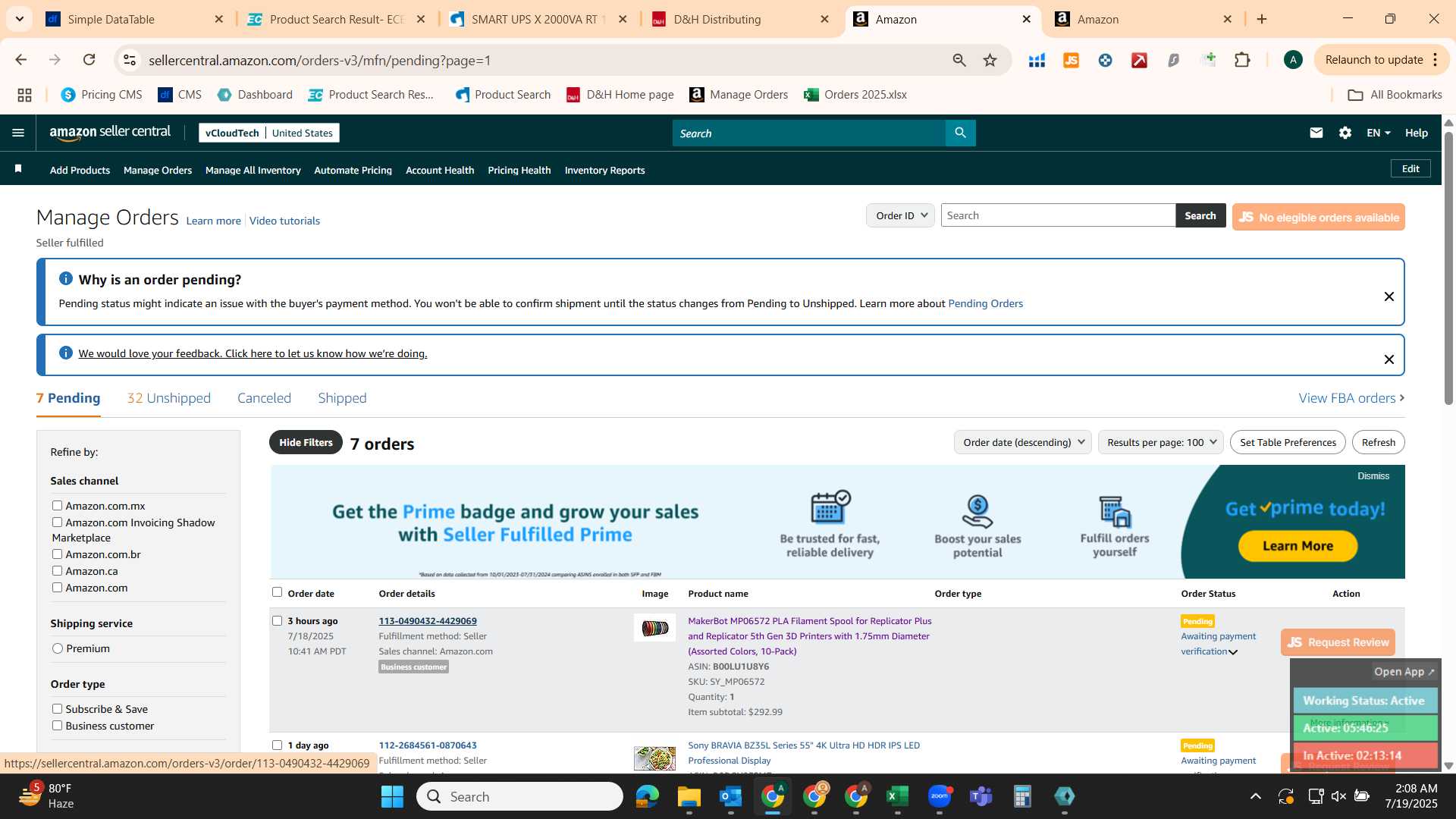Close the 'Why is an order pending' banner
The image size is (1456, 819).
1389,297
